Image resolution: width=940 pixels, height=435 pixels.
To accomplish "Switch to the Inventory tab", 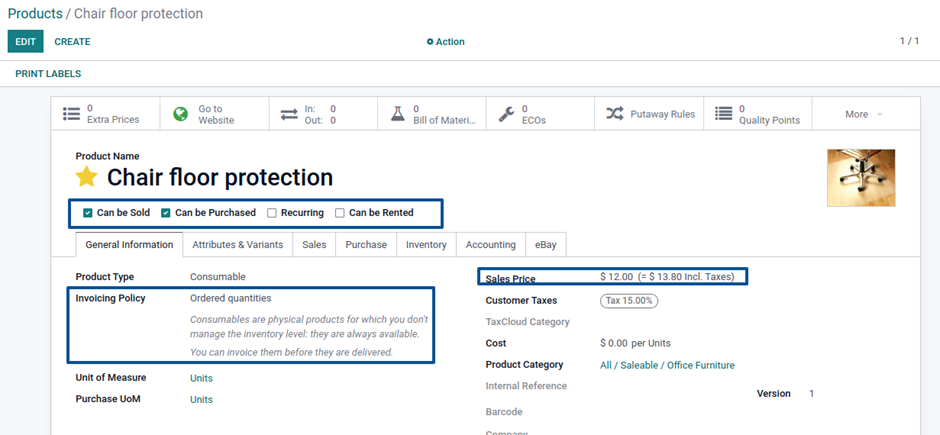I will point(426,244).
